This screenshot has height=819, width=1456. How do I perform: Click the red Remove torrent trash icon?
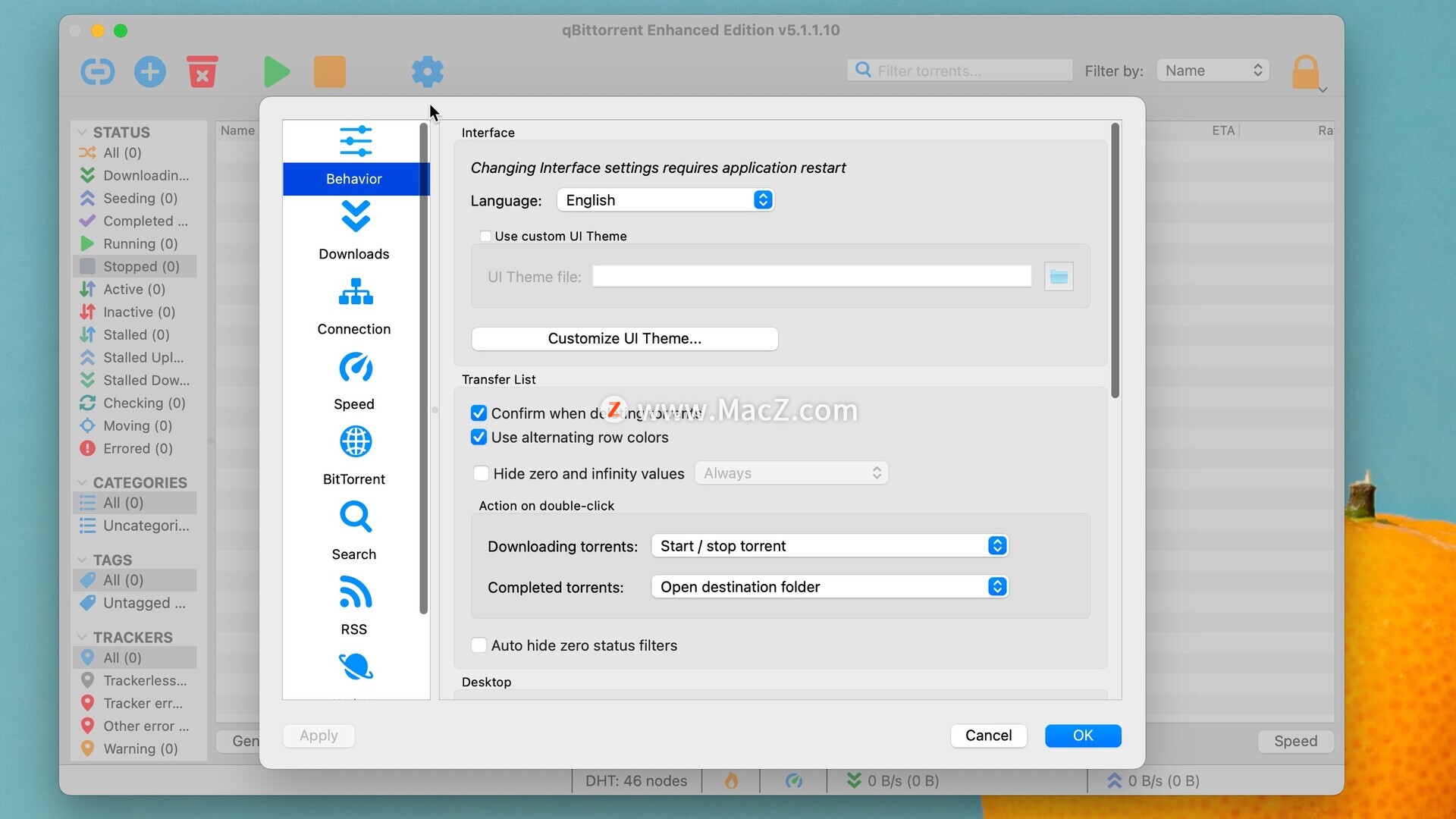[x=202, y=71]
